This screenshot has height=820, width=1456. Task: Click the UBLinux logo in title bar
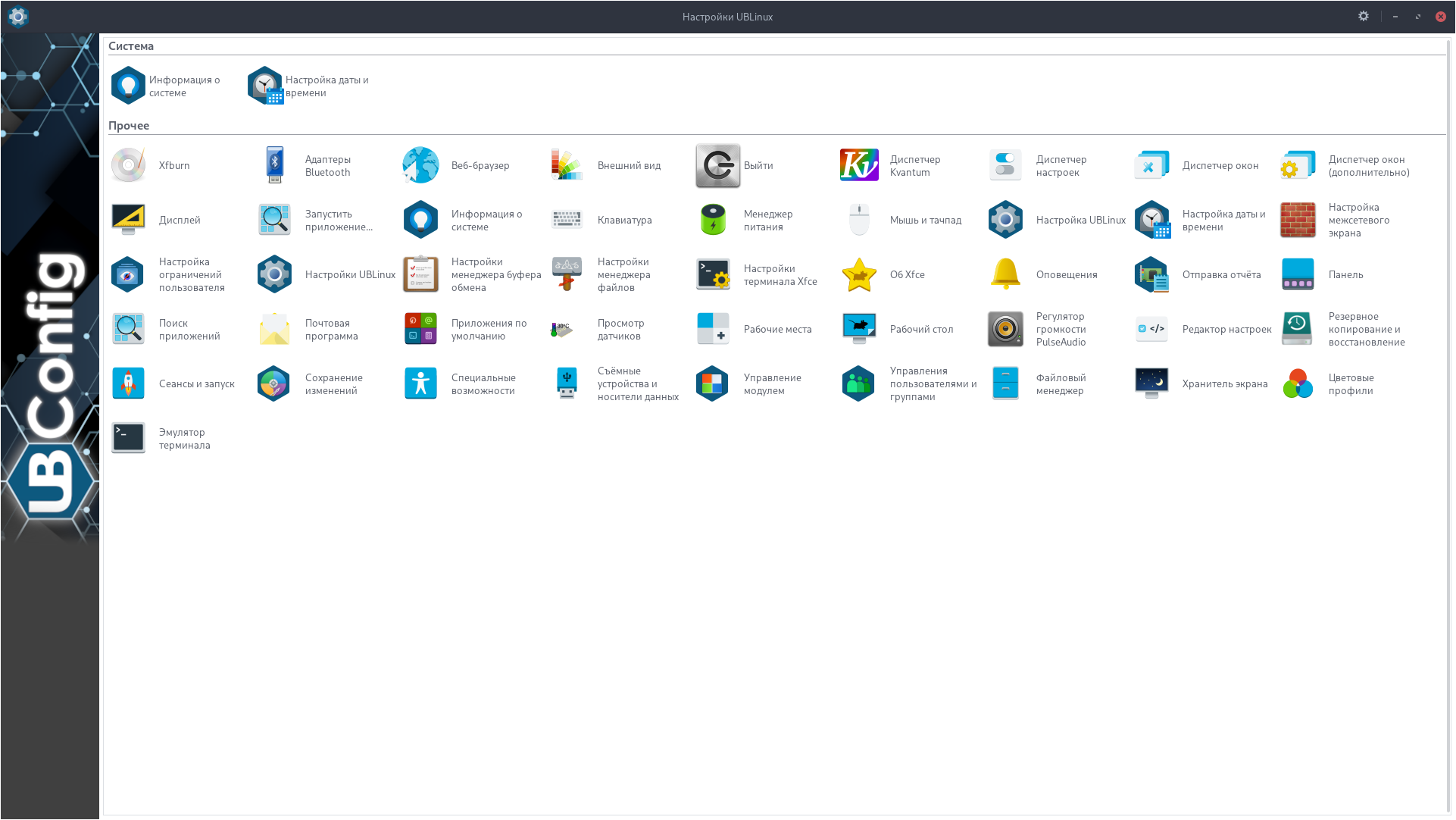[17, 16]
